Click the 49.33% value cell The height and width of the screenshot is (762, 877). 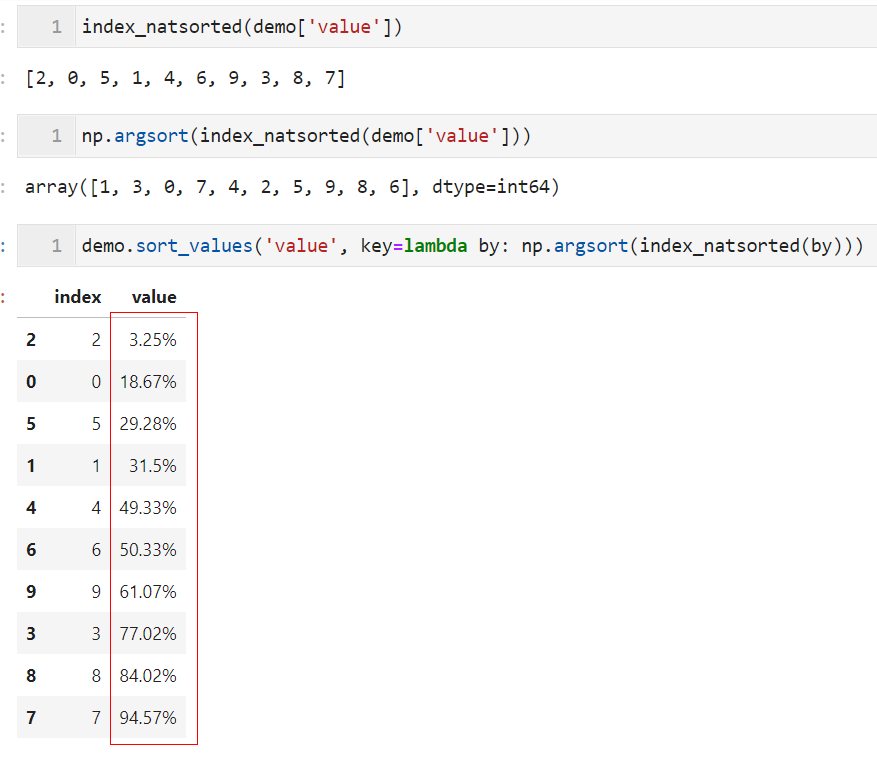click(x=148, y=507)
